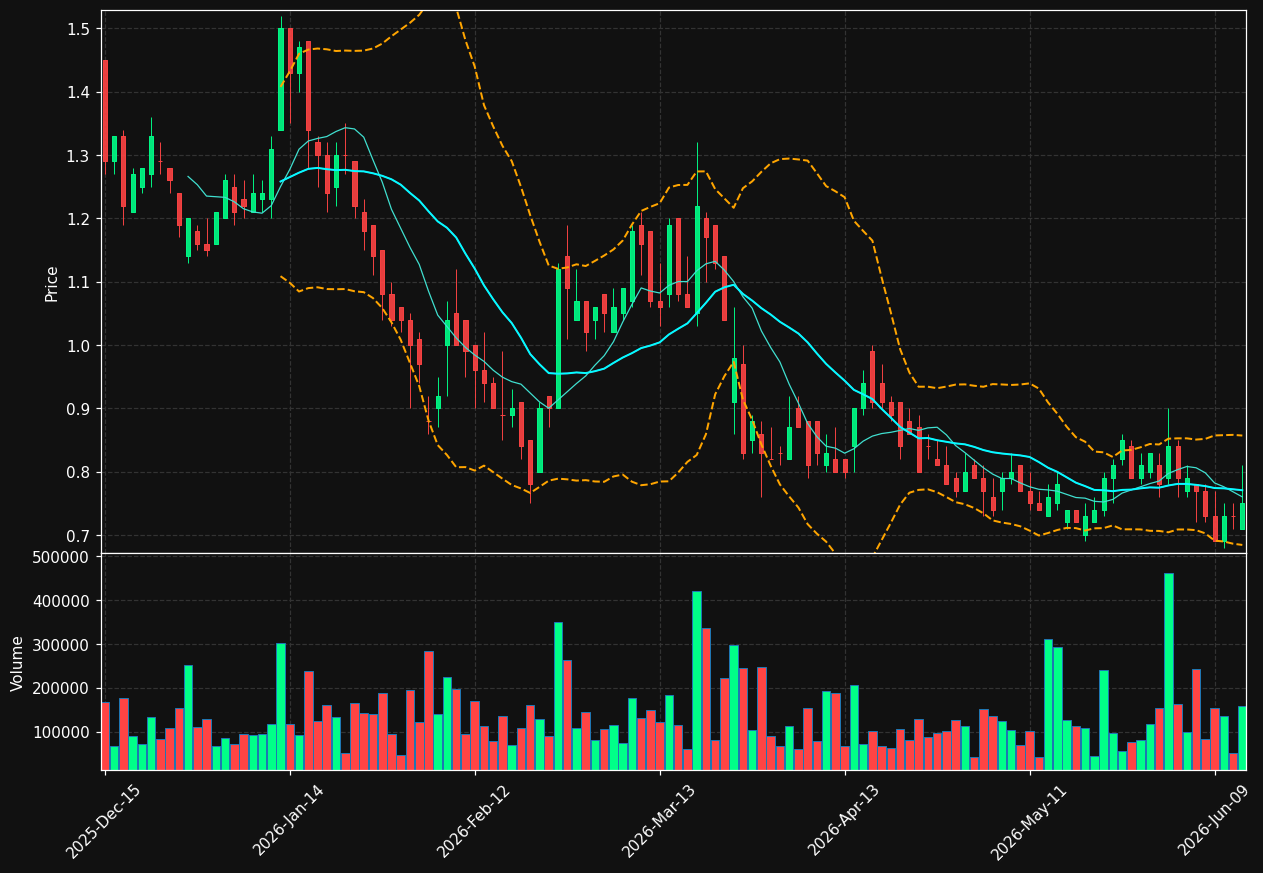Click the Volume axis title
The height and width of the screenshot is (873, 1263).
(17, 662)
